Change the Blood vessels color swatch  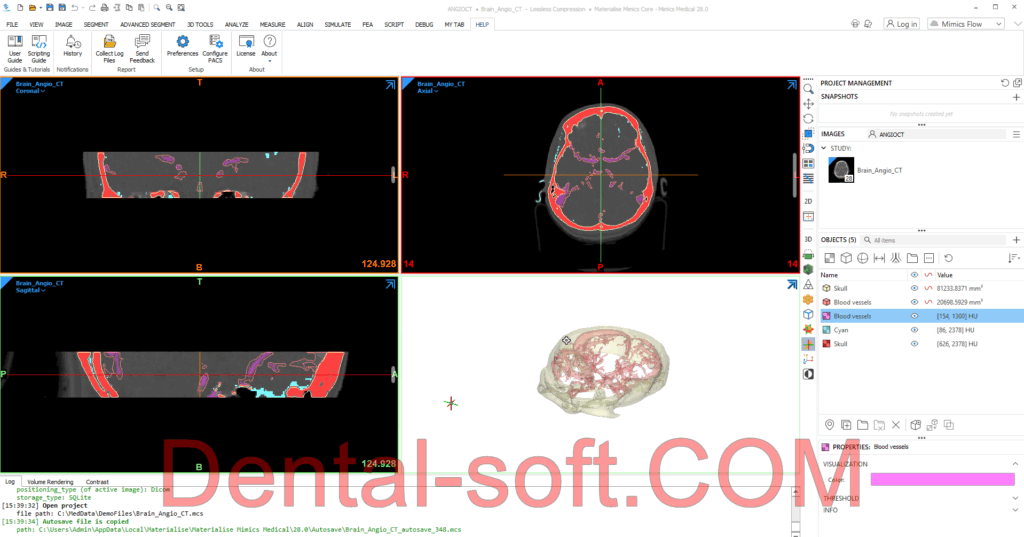tap(942, 480)
